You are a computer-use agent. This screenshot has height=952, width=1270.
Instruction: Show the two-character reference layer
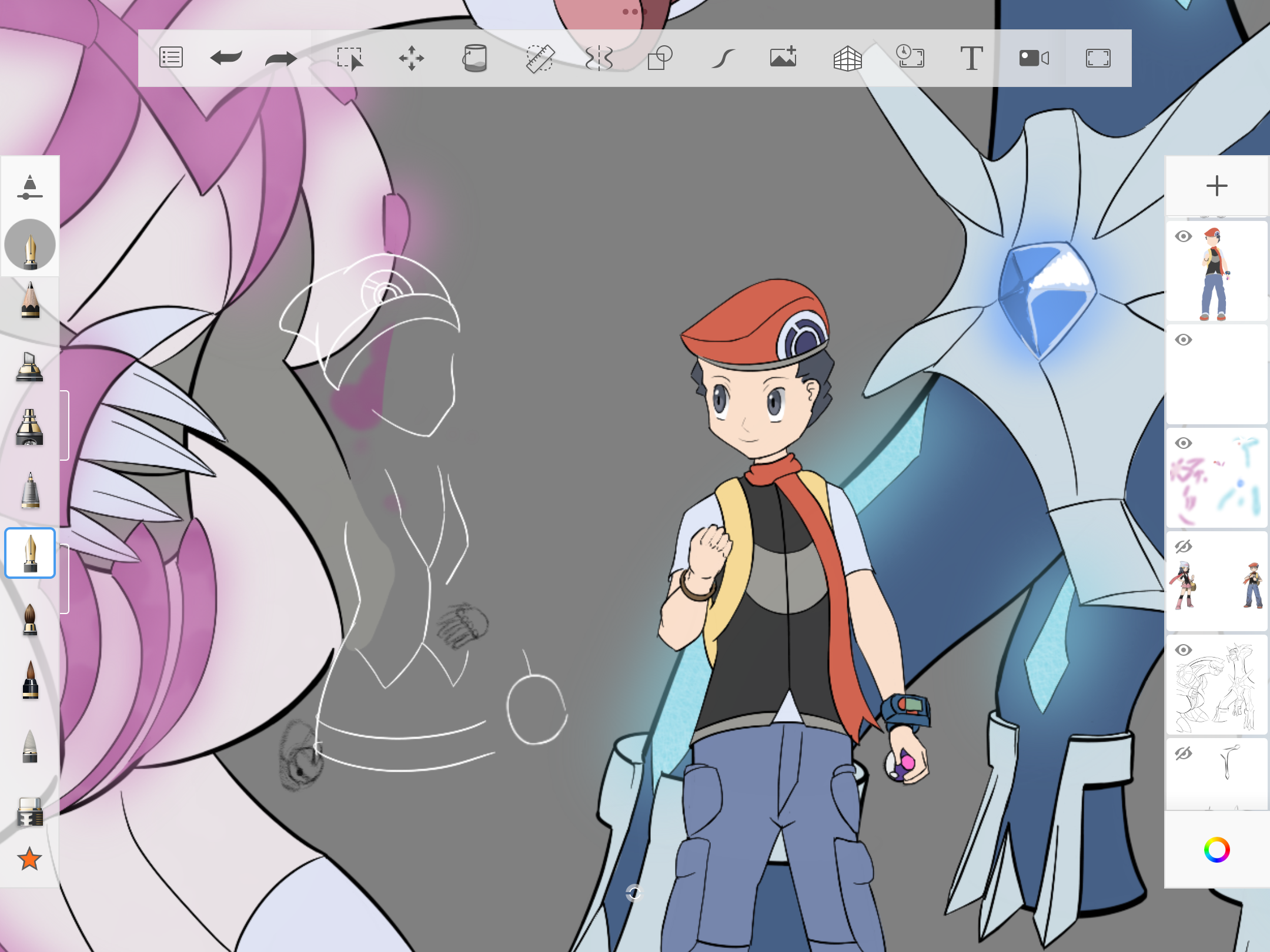pyautogui.click(x=1184, y=547)
